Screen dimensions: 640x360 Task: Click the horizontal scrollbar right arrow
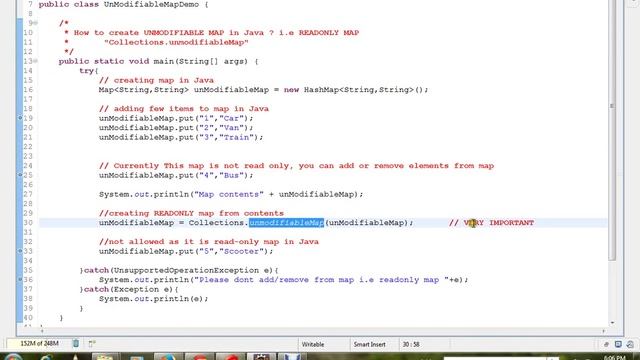click(603, 331)
